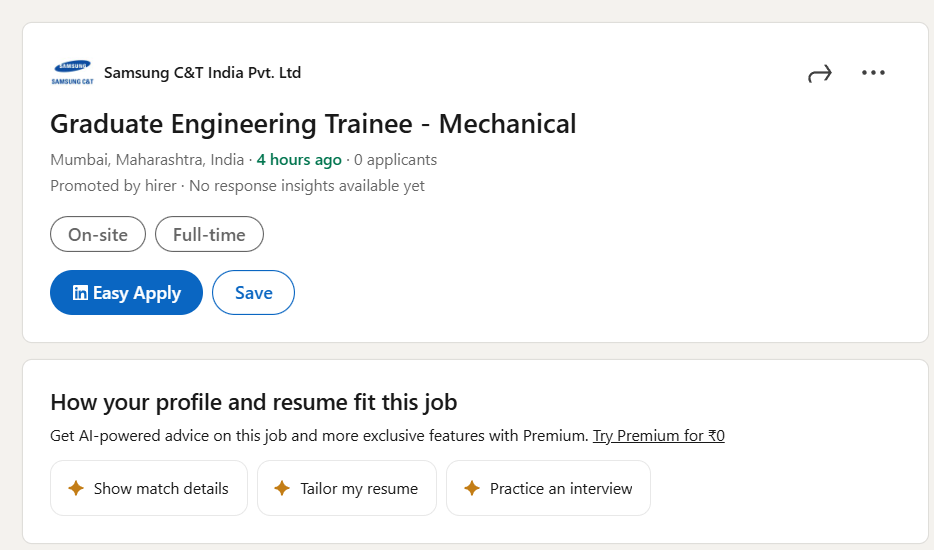
Task: Click the How your profile fits heading
Action: coord(253,403)
